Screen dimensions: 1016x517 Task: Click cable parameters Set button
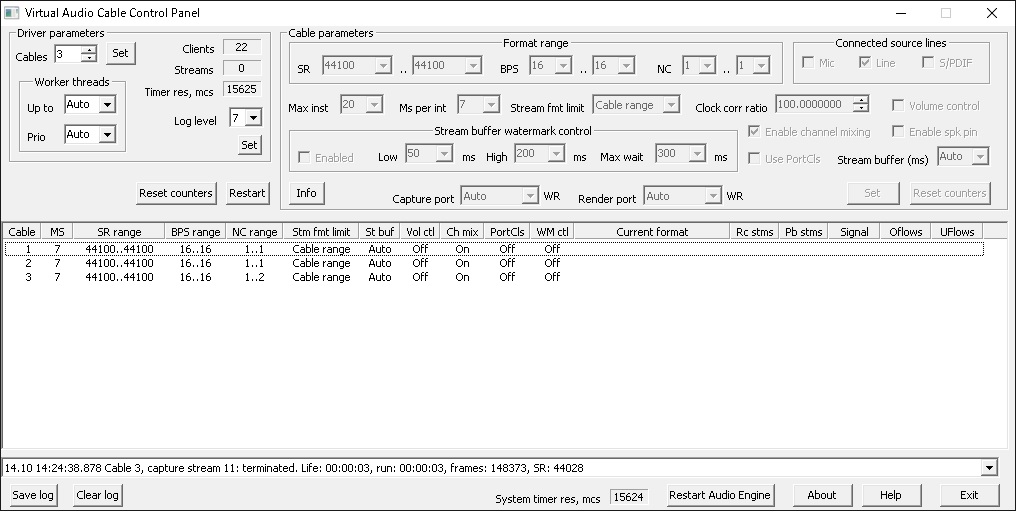(873, 193)
